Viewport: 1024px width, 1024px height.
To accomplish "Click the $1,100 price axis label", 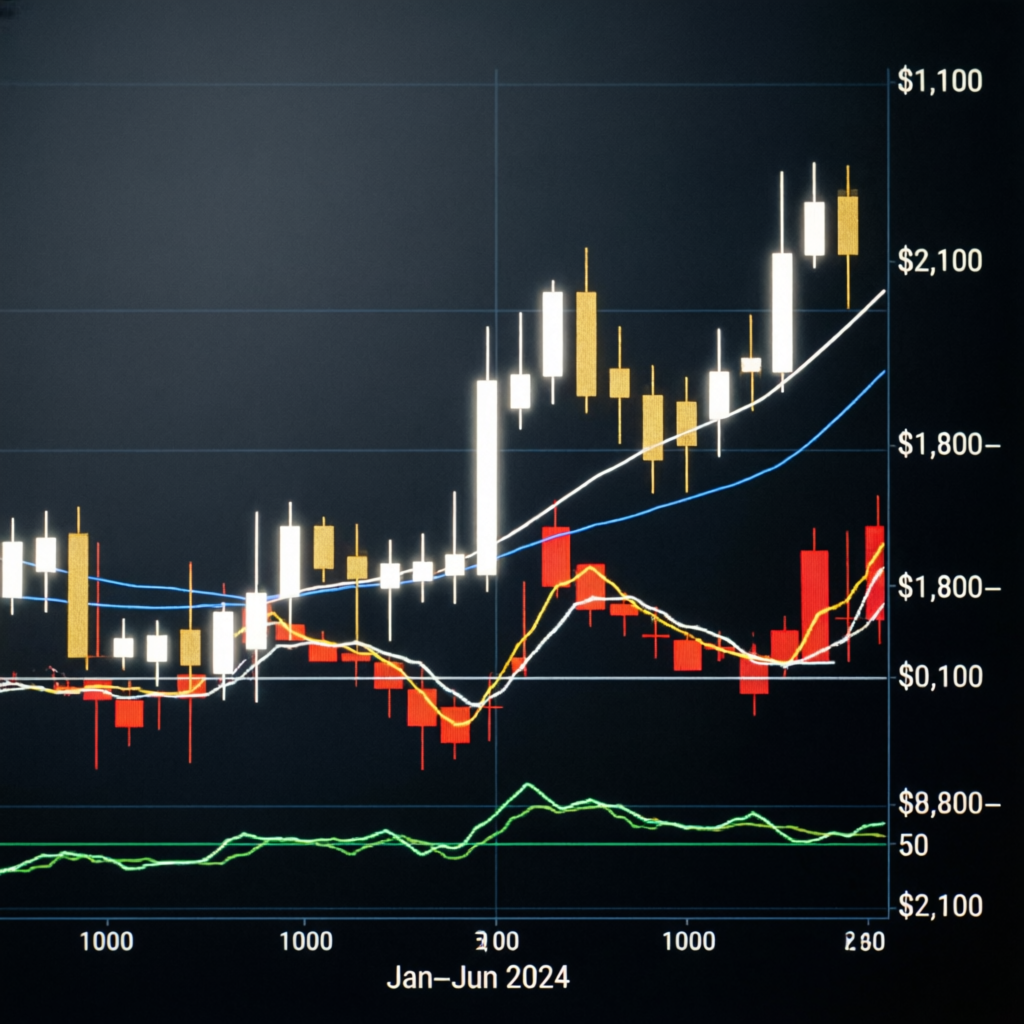I will click(x=940, y=81).
